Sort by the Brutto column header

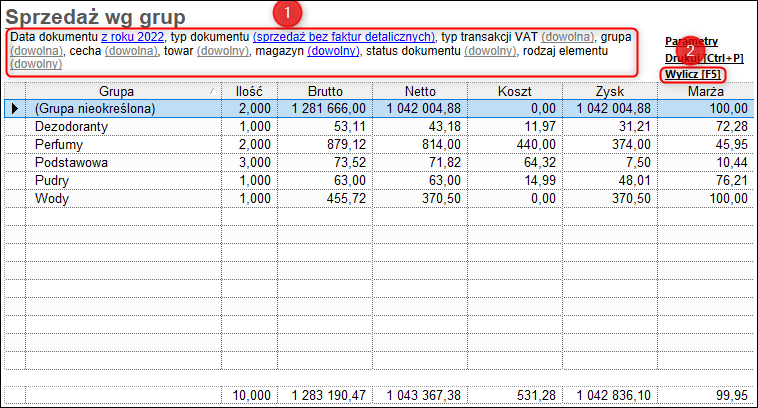325,91
